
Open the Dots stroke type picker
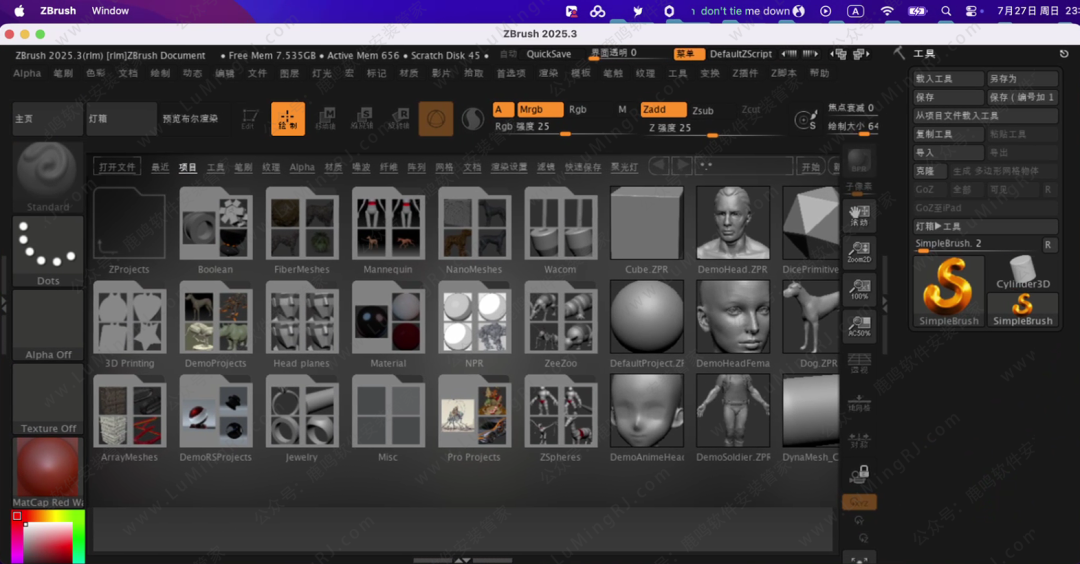tap(48, 252)
